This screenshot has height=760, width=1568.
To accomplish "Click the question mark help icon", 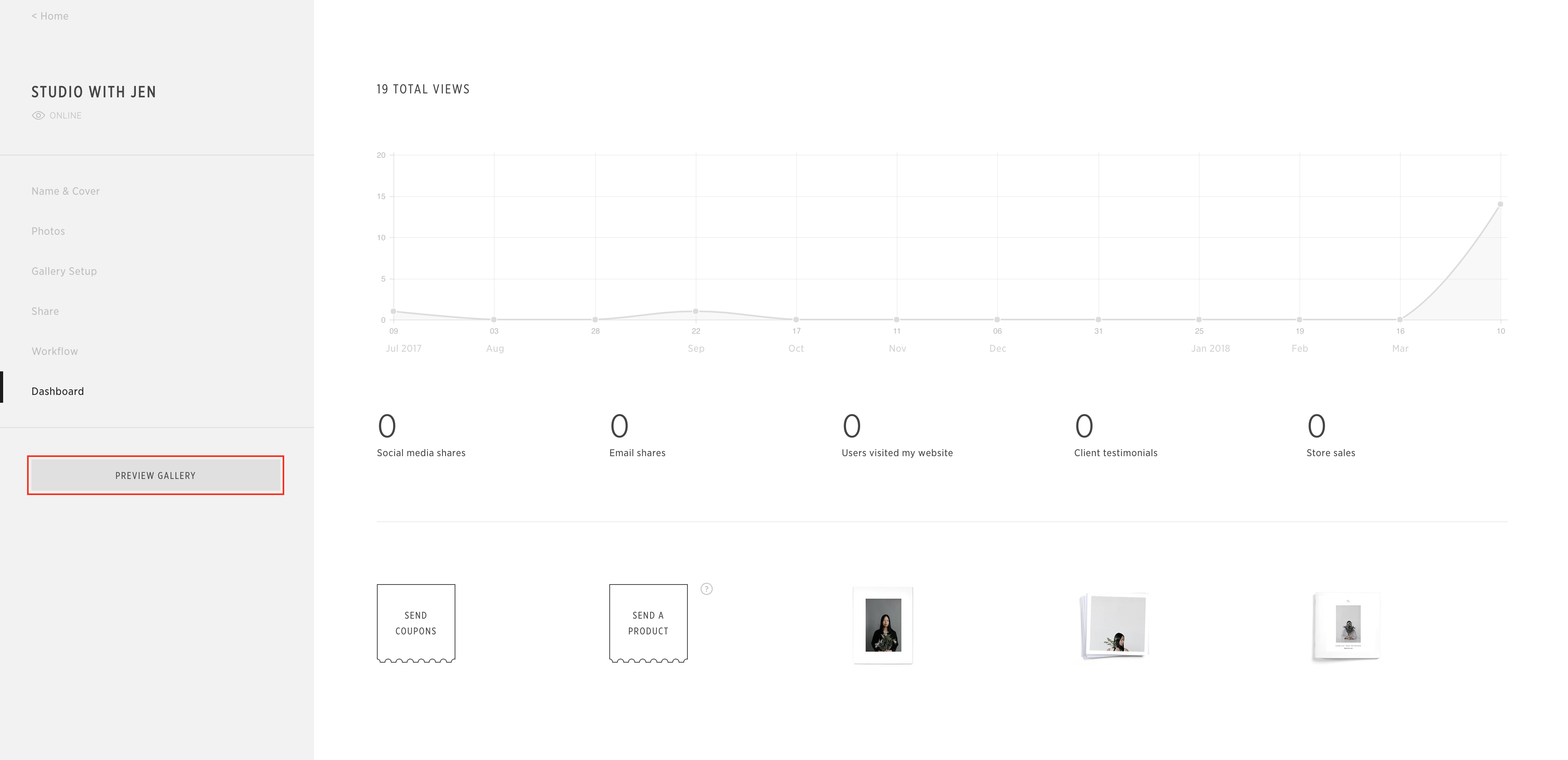I will tap(706, 589).
